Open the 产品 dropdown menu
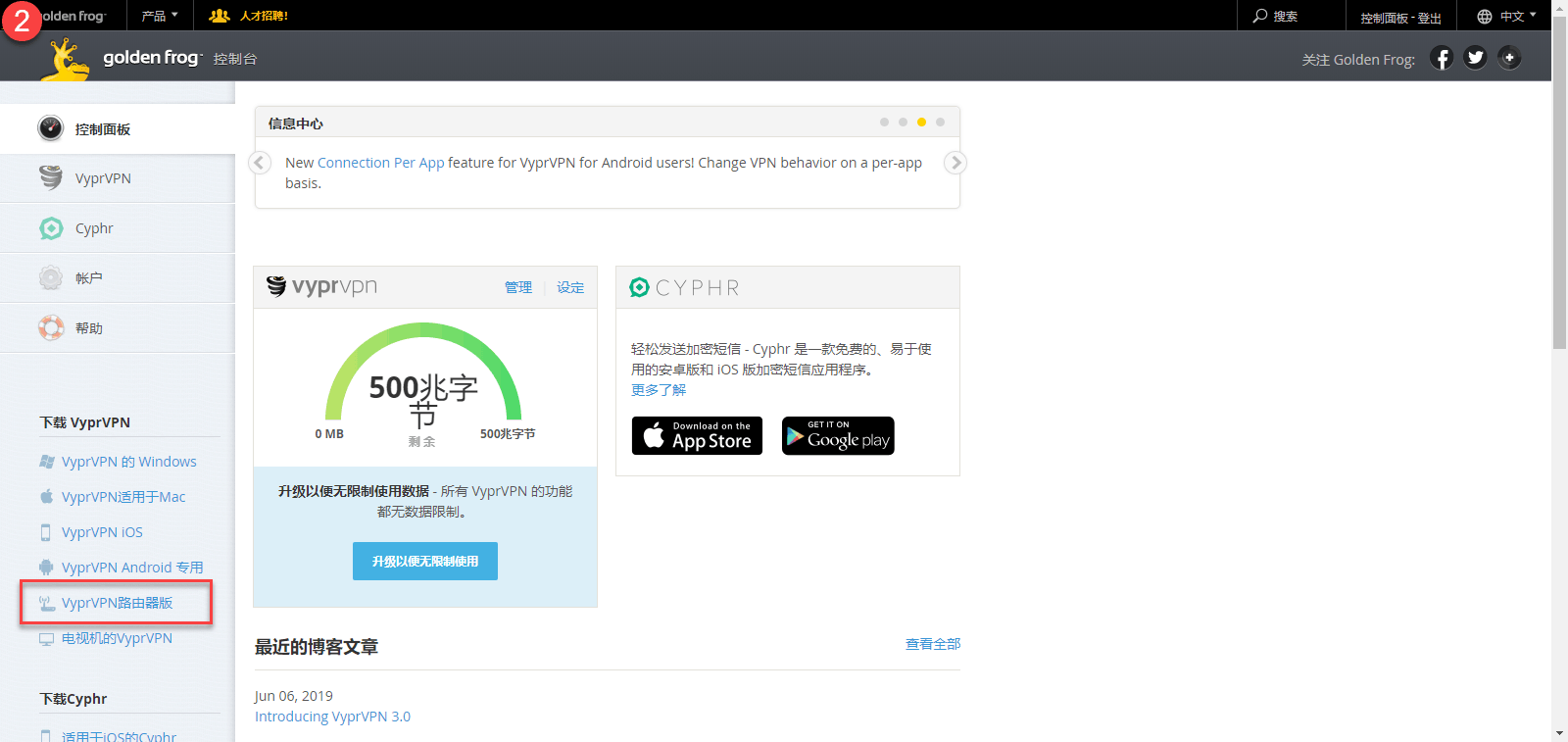The width and height of the screenshot is (1568, 742). pyautogui.click(x=160, y=16)
